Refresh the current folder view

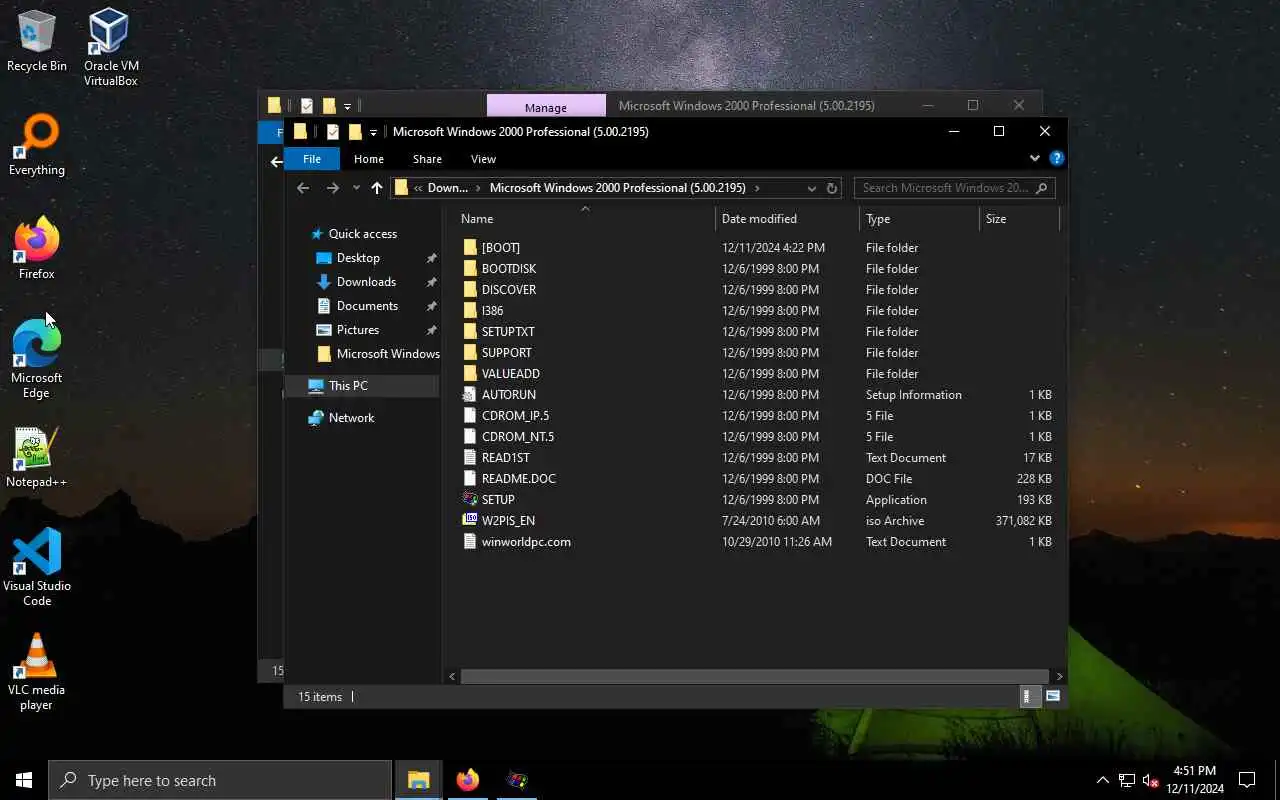pyautogui.click(x=831, y=188)
